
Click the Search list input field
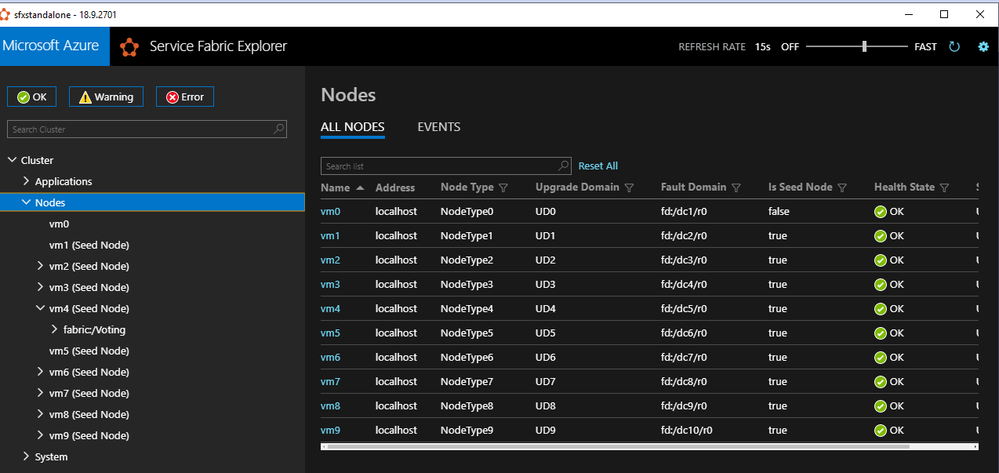pos(445,166)
